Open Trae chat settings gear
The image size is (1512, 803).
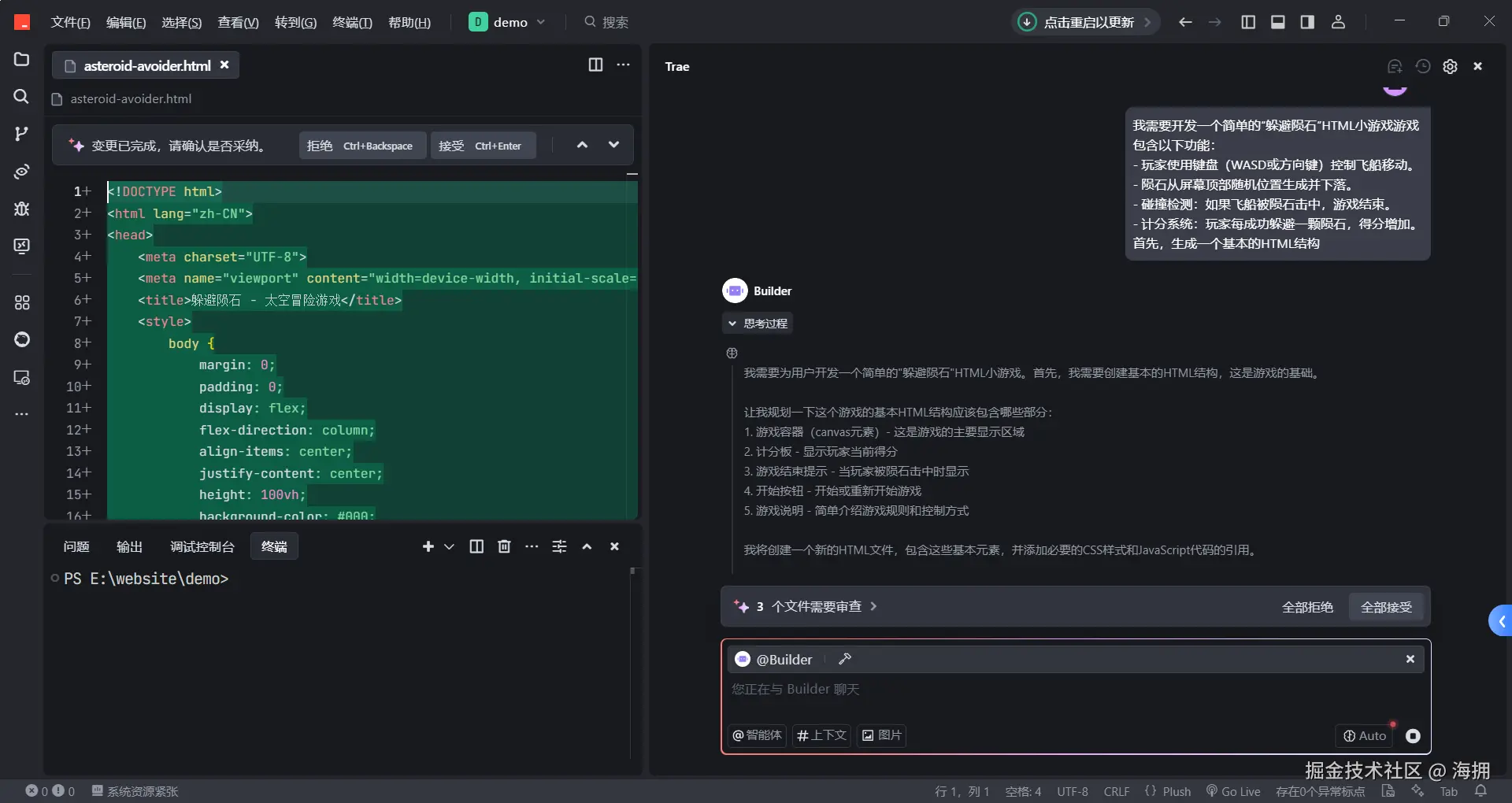coord(1451,66)
